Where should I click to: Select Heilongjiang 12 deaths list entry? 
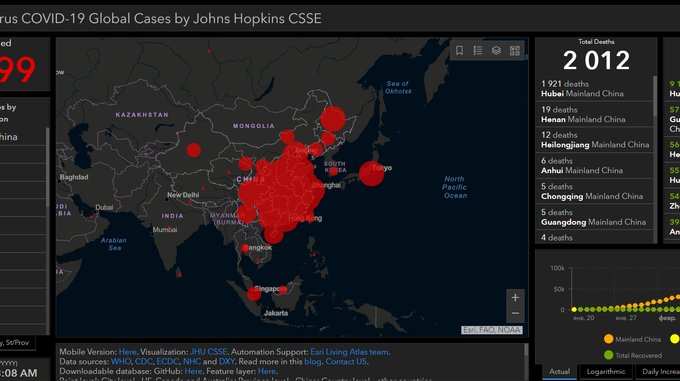594,140
